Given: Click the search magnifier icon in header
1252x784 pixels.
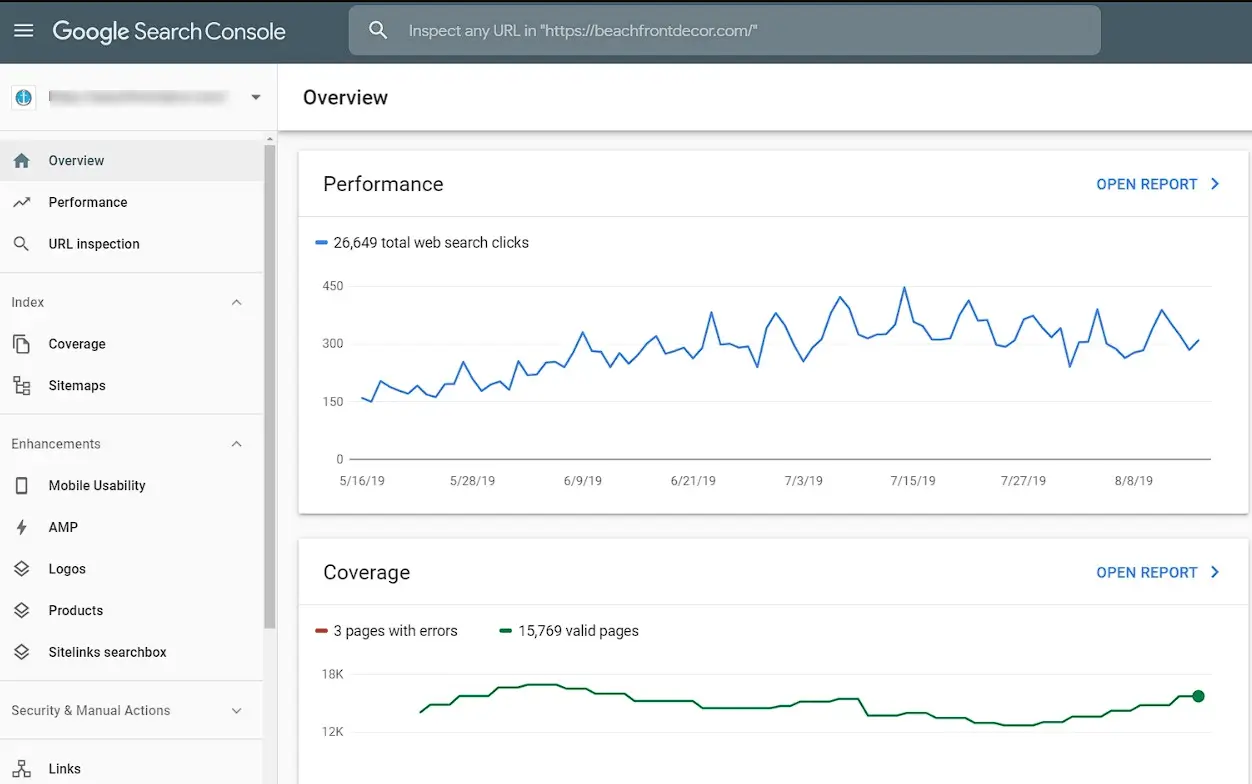Looking at the screenshot, I should point(378,31).
